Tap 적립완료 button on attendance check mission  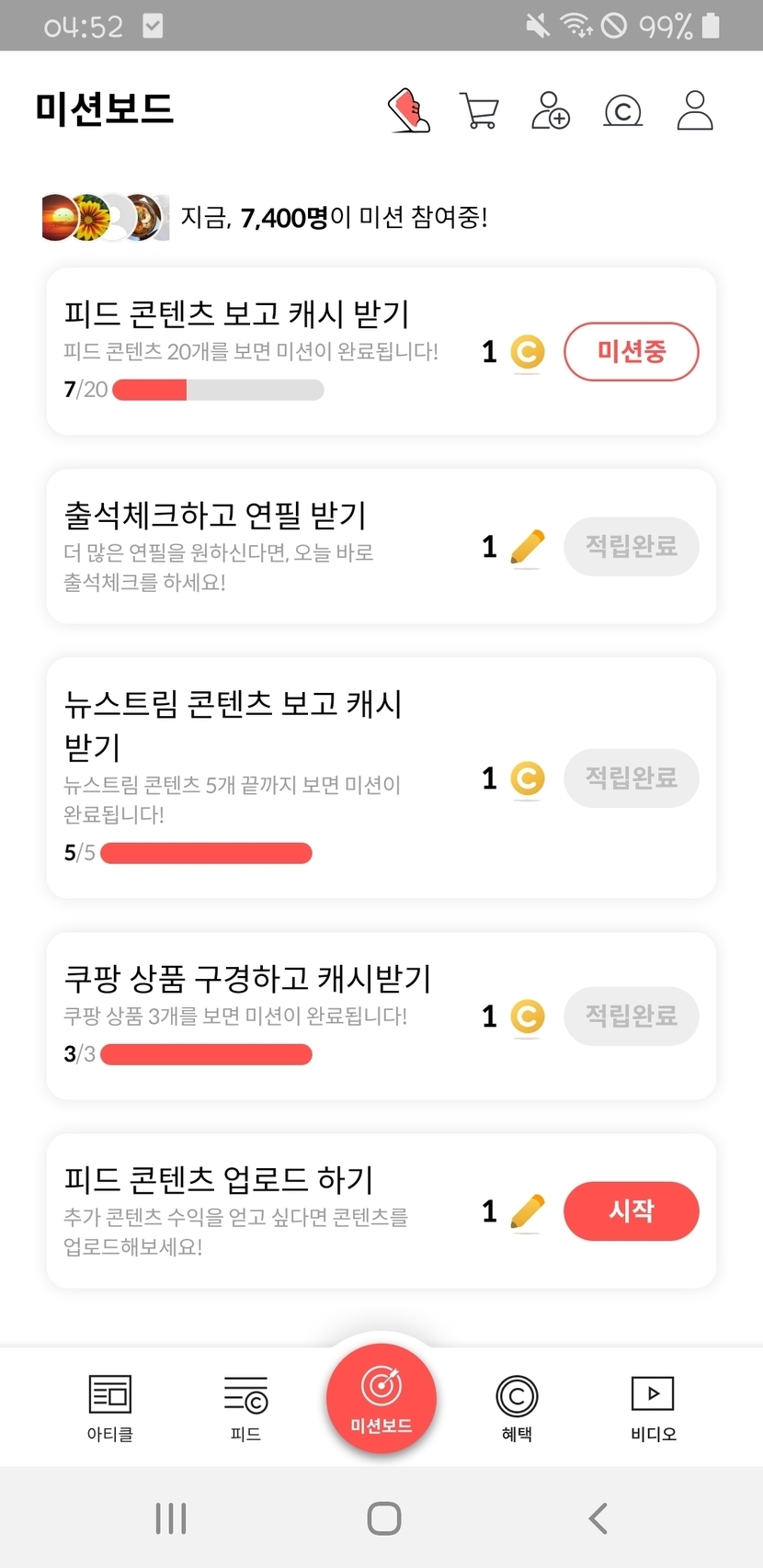[x=632, y=547]
